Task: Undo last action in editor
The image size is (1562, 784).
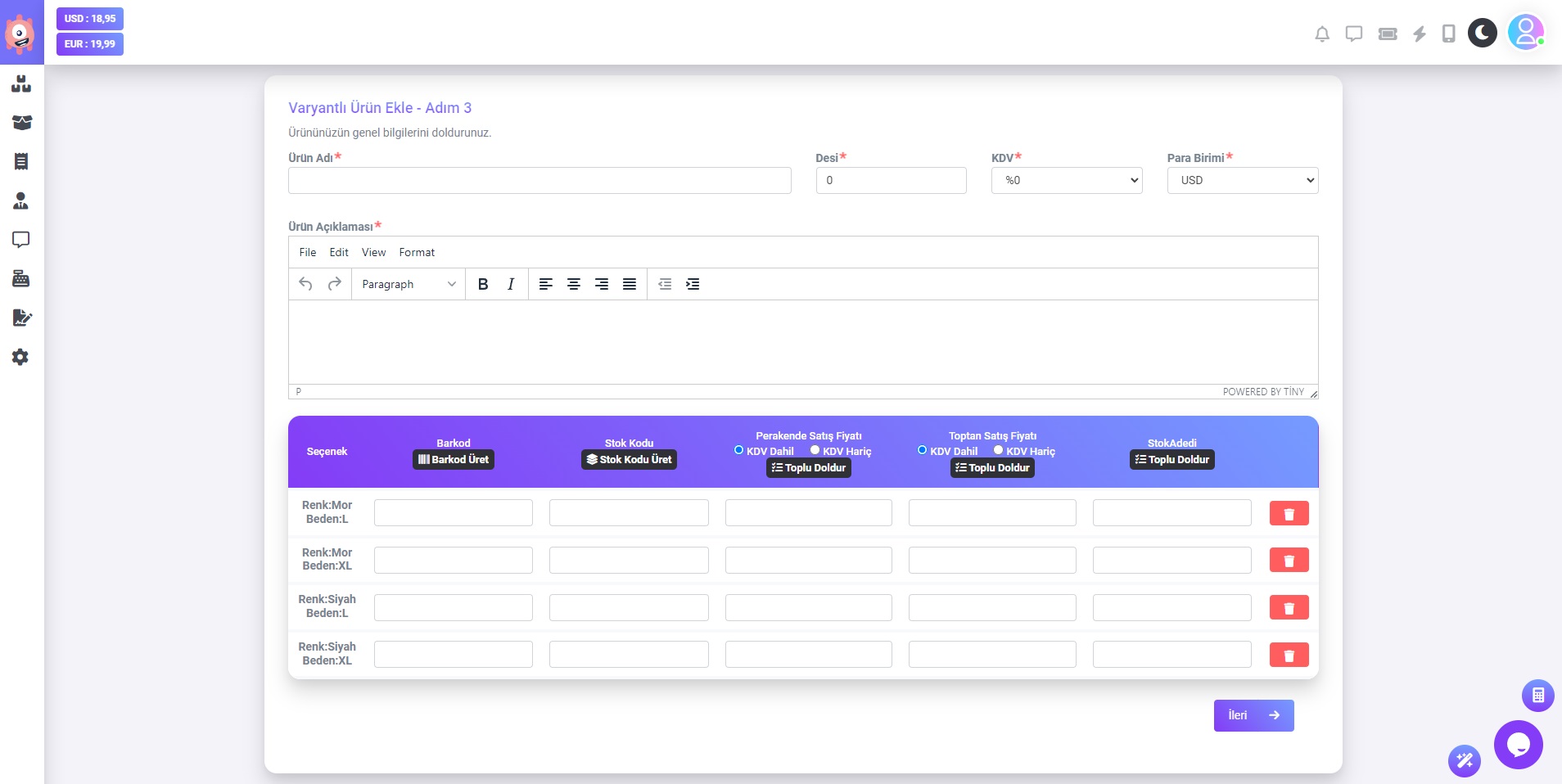Action: [305, 284]
